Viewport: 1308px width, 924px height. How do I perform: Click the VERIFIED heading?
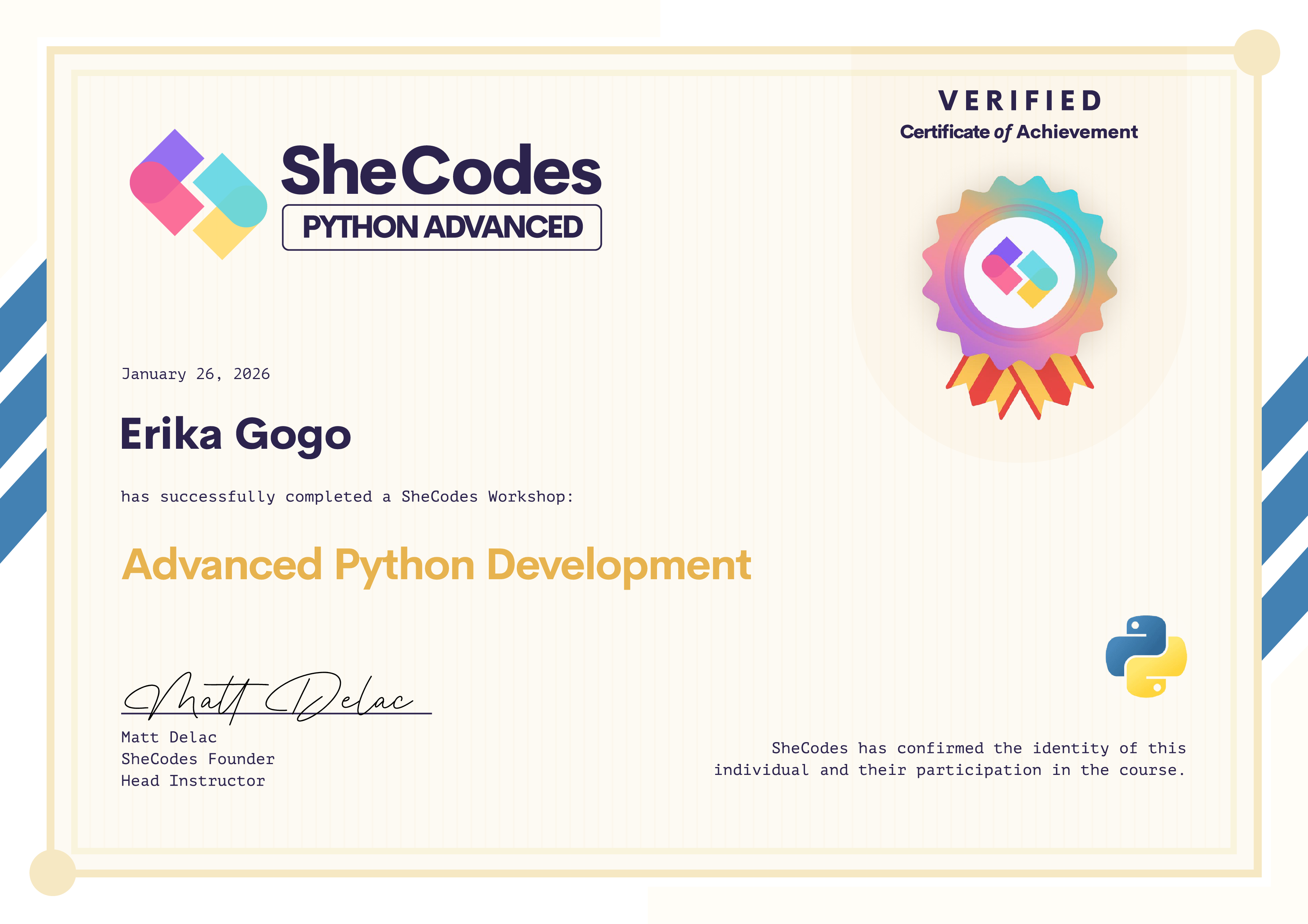tap(1019, 101)
